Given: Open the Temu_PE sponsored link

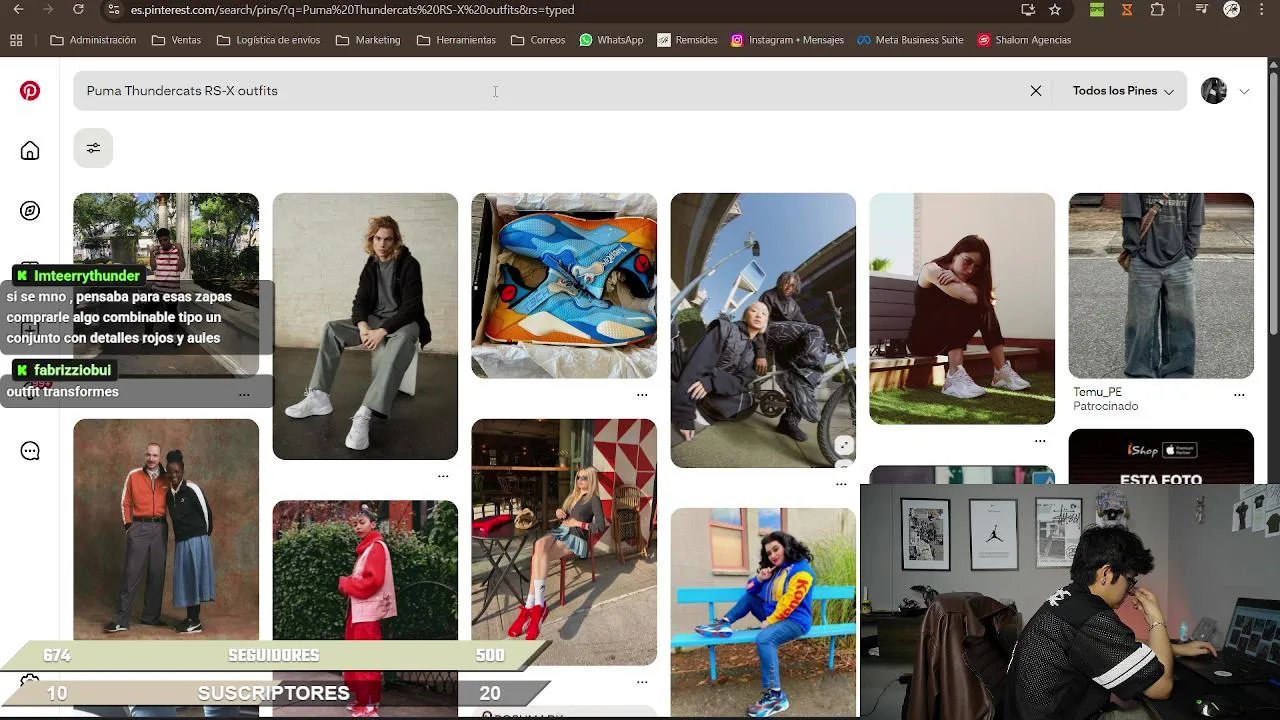Looking at the screenshot, I should tap(1097, 392).
